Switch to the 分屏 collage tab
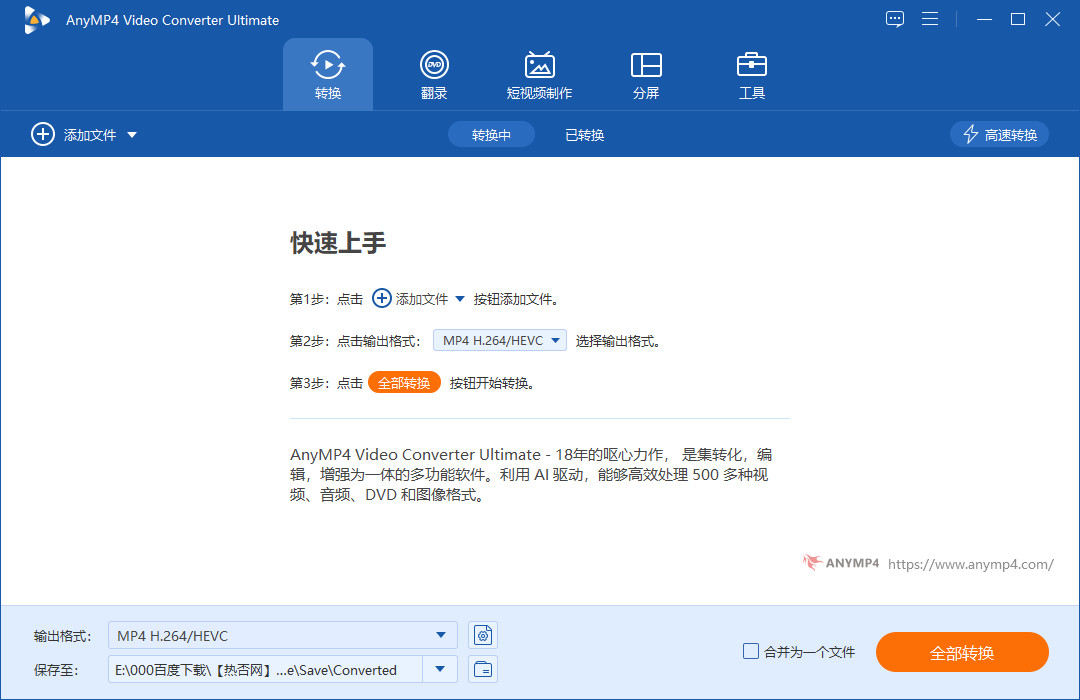Image resolution: width=1080 pixels, height=700 pixels. click(646, 74)
